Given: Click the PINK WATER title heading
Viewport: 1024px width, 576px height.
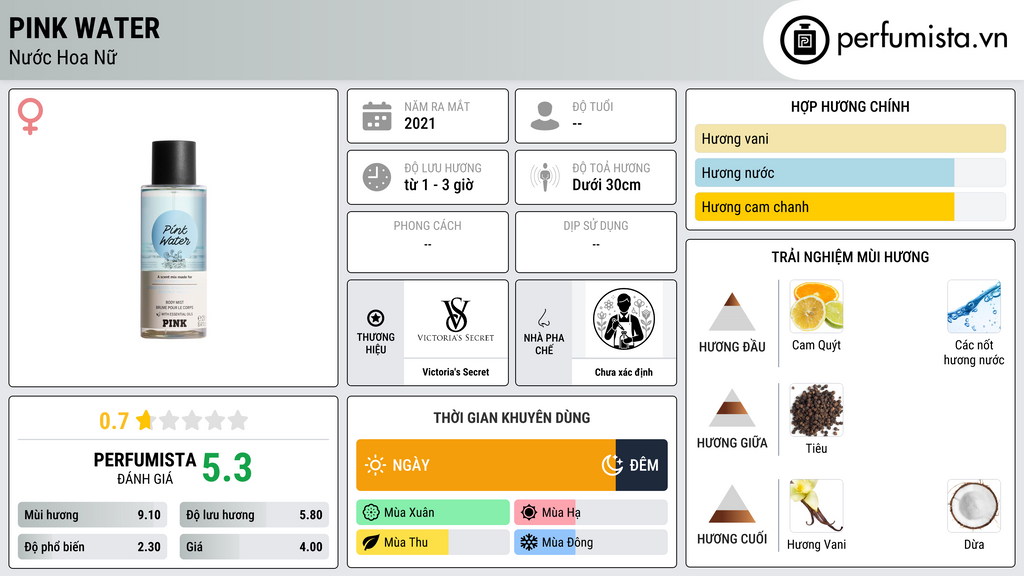Looking at the screenshot, I should (84, 28).
